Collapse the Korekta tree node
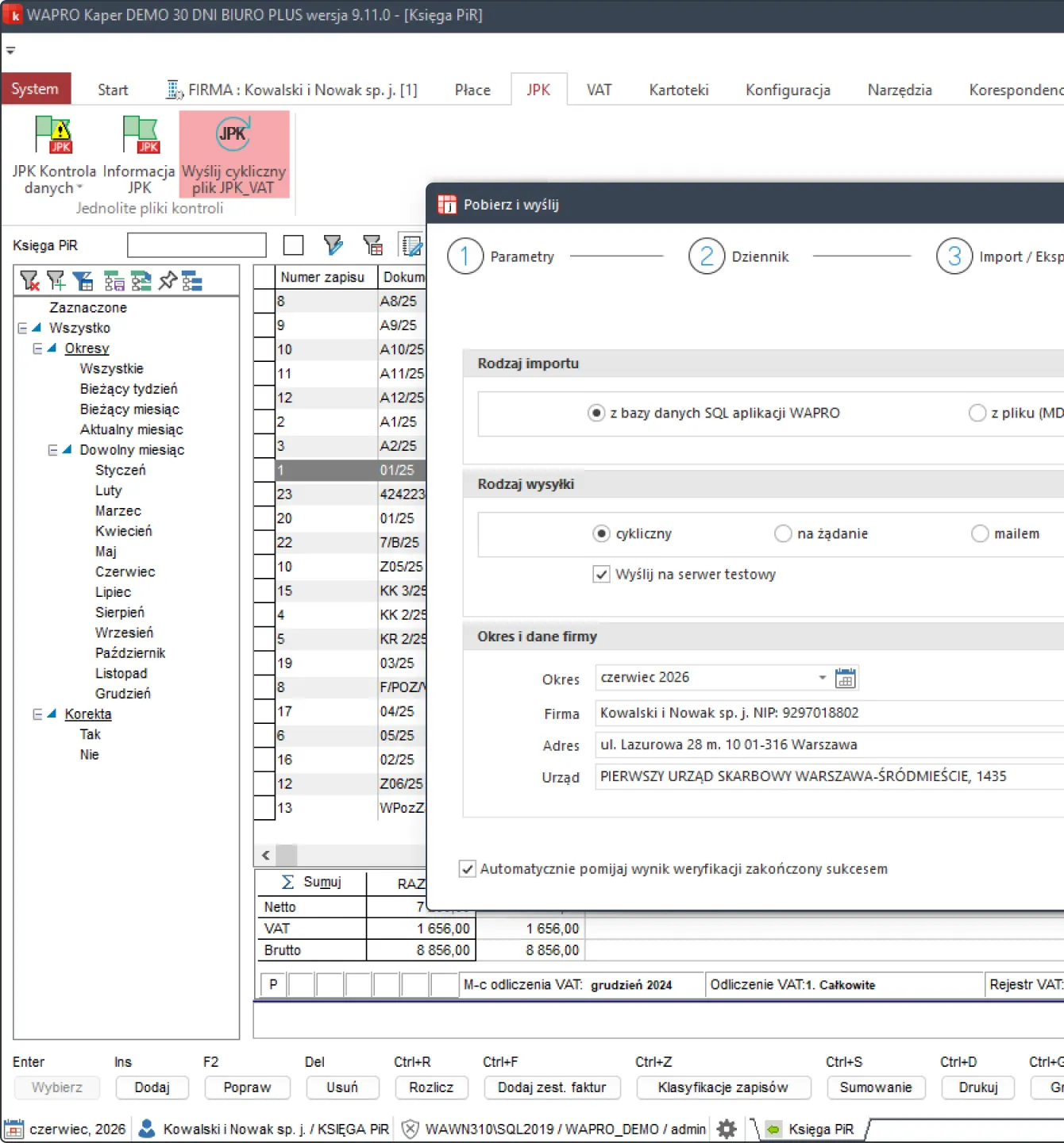Image resolution: width=1064 pixels, height=1143 pixels. click(x=37, y=714)
